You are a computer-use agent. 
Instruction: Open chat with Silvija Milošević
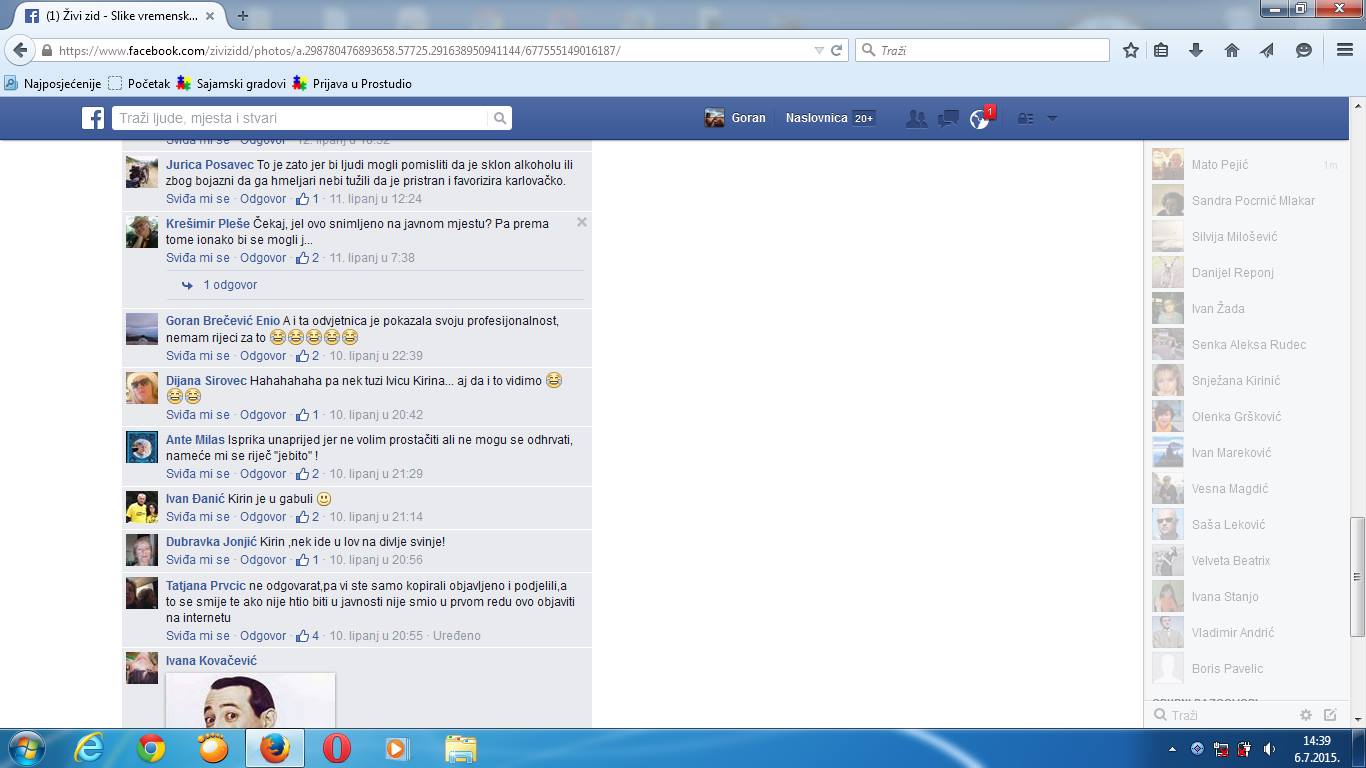[x=1245, y=237]
